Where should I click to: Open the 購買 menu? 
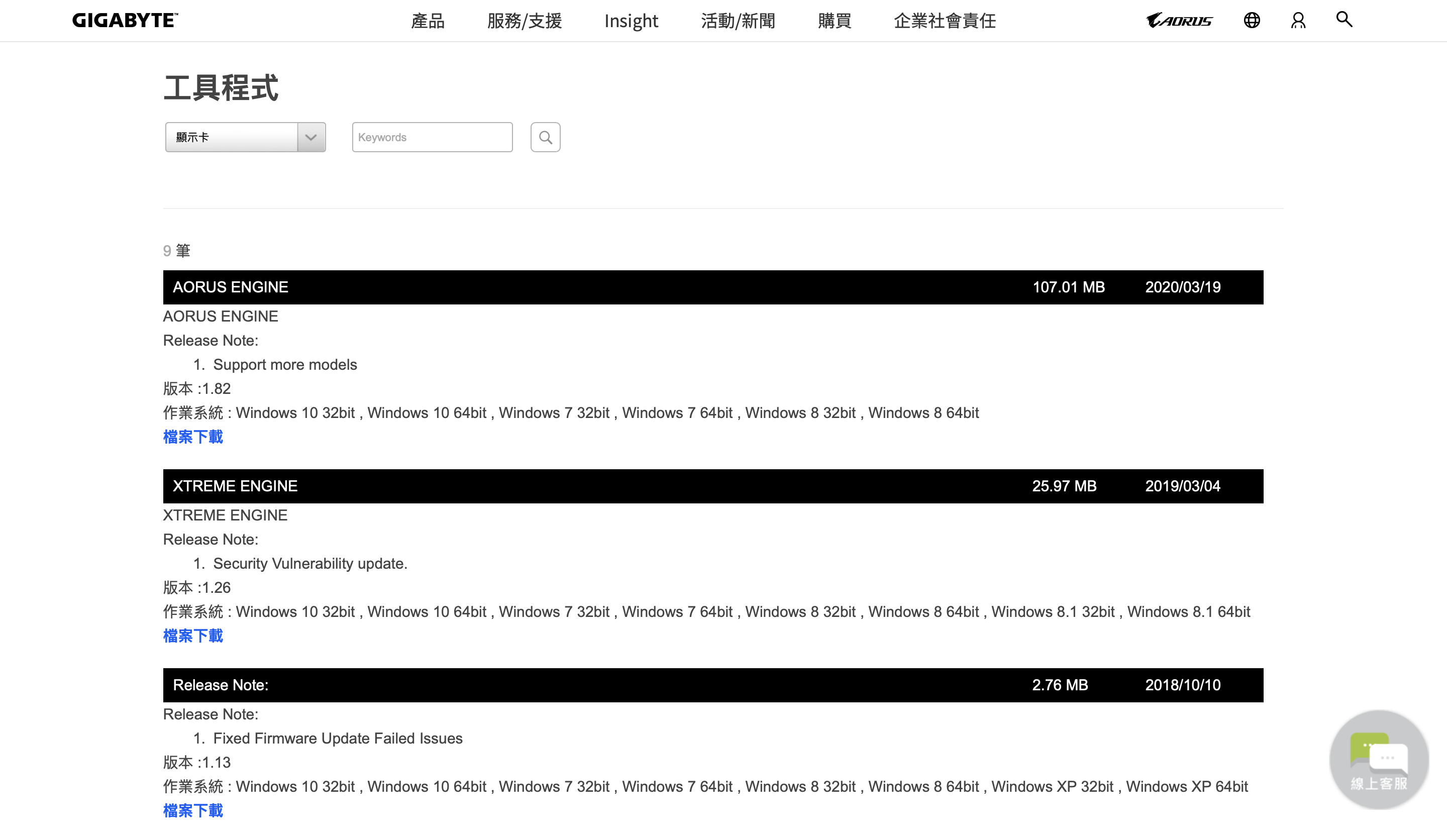pos(835,21)
